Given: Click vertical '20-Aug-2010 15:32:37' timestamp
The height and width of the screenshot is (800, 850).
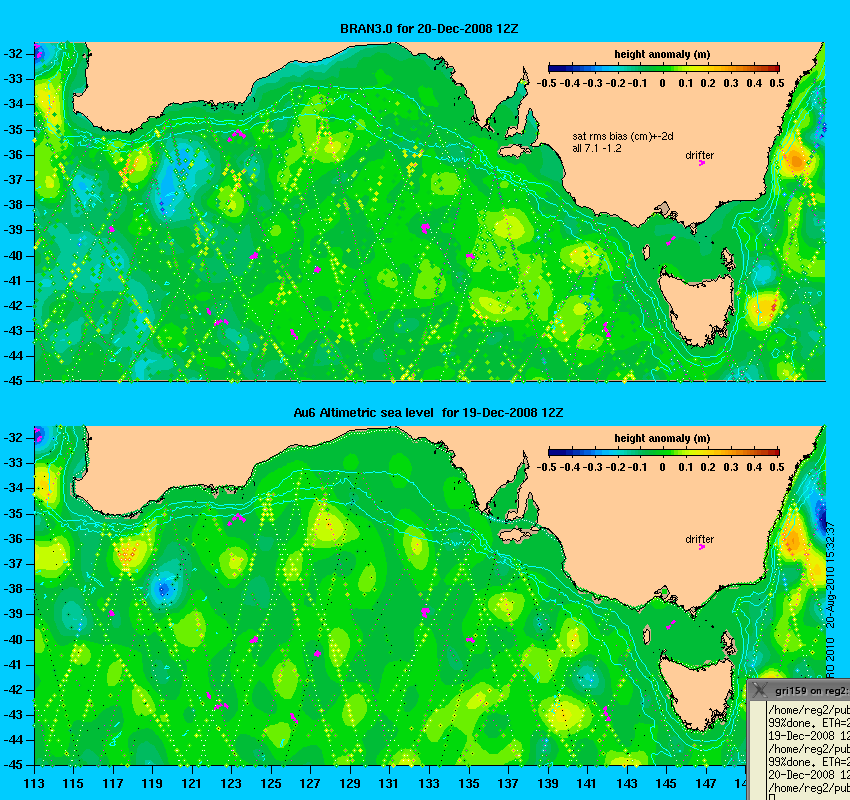Looking at the screenshot, I should click(830, 575).
